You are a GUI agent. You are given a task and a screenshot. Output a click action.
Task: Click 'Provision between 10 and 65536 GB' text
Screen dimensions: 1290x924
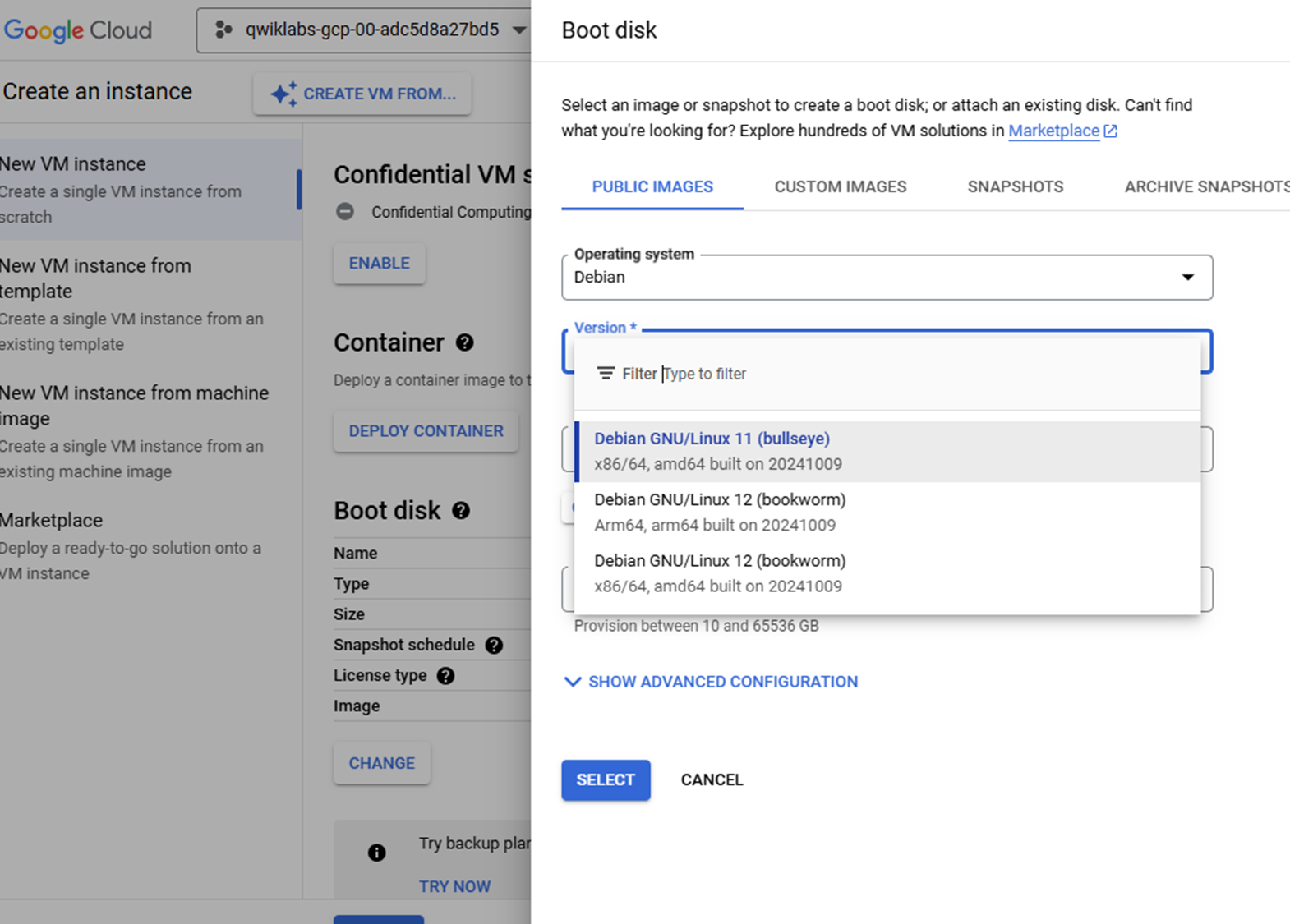click(696, 626)
